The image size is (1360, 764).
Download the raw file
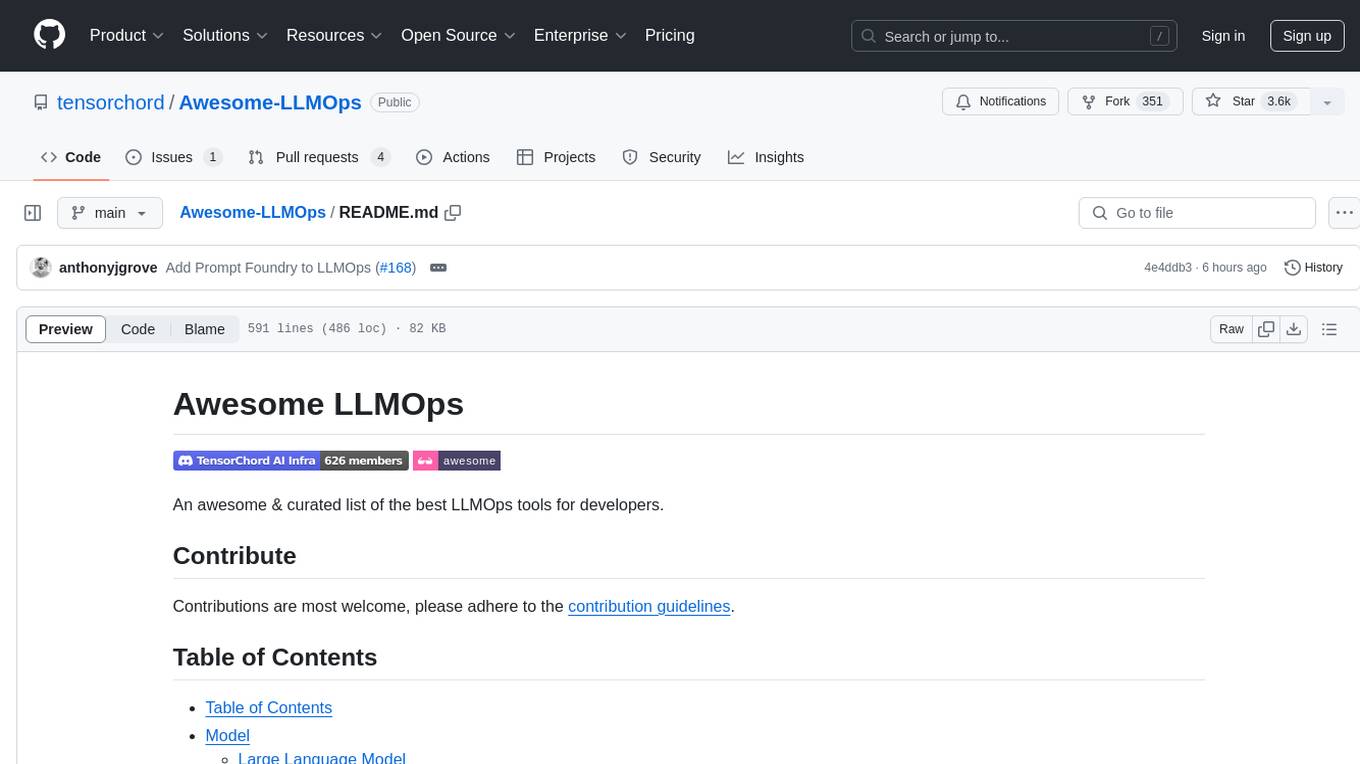click(1294, 329)
